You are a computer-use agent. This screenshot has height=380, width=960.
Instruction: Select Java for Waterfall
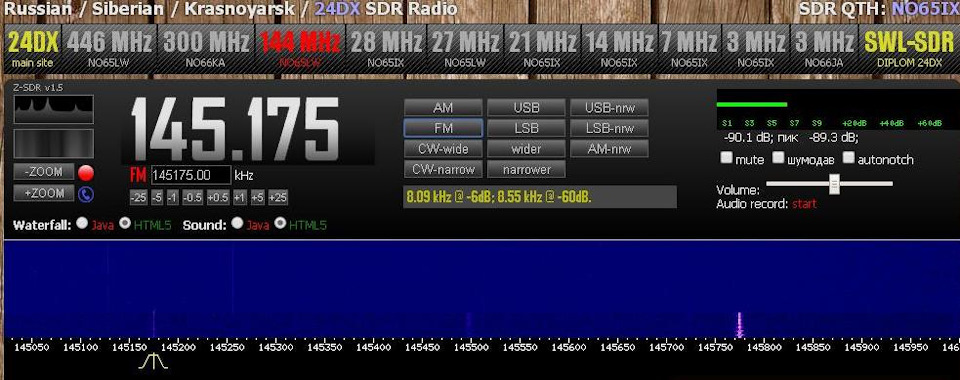coord(82,223)
